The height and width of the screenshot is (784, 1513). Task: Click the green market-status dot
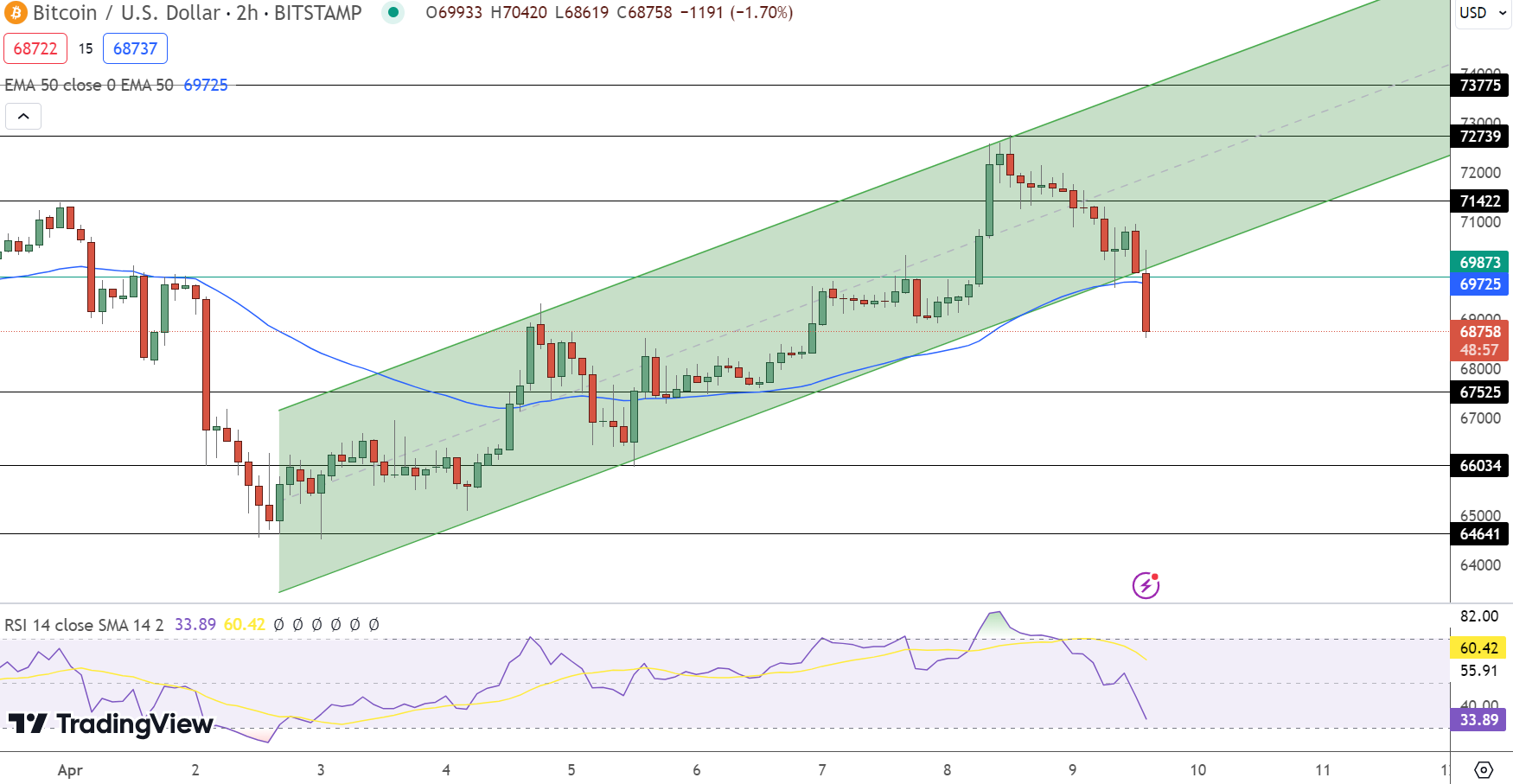coord(394,14)
